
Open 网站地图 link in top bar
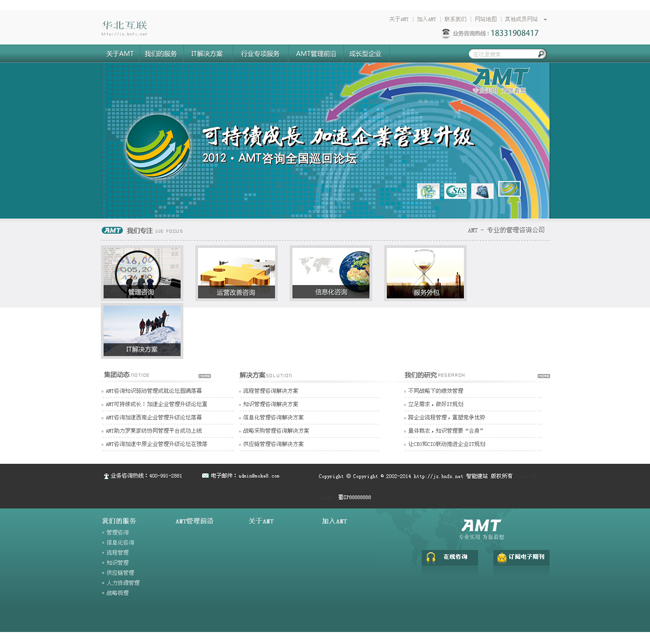click(485, 19)
